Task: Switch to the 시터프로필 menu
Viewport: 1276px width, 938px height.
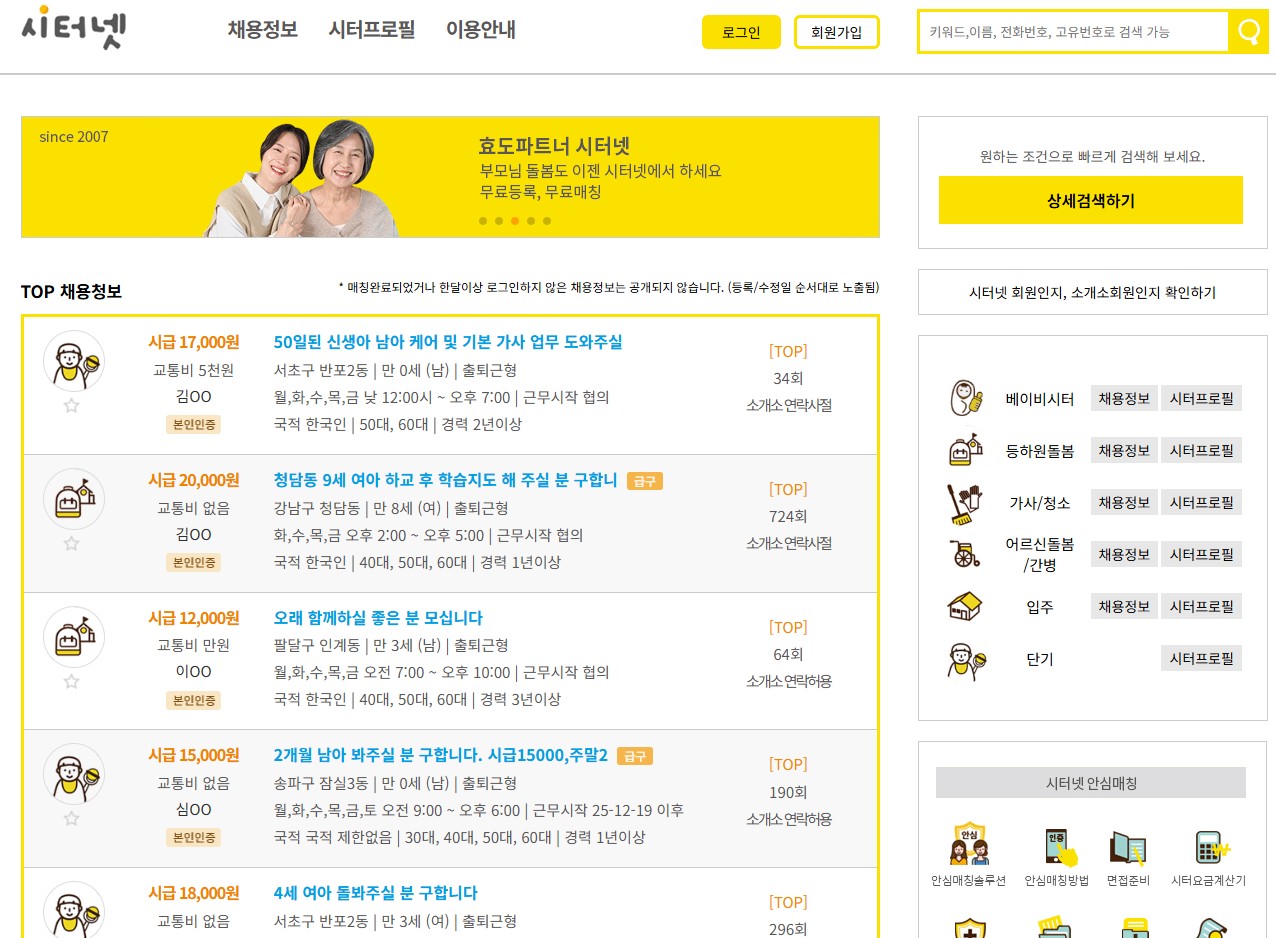Action: pos(372,31)
